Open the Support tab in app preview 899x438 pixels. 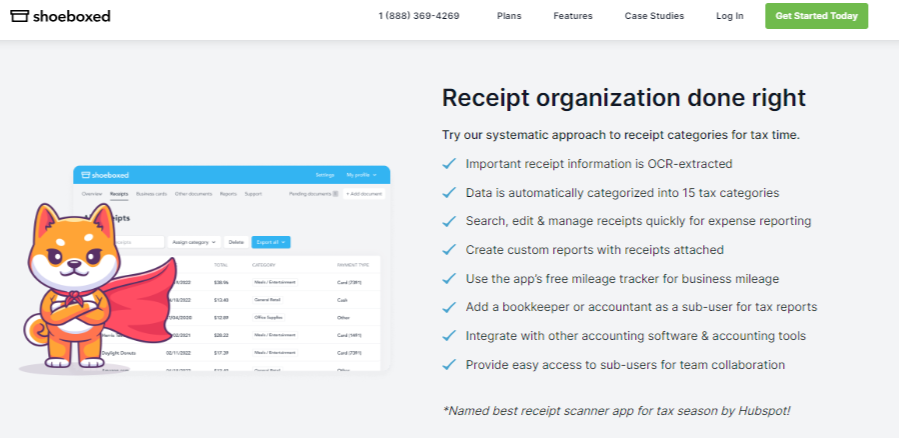pyautogui.click(x=253, y=194)
